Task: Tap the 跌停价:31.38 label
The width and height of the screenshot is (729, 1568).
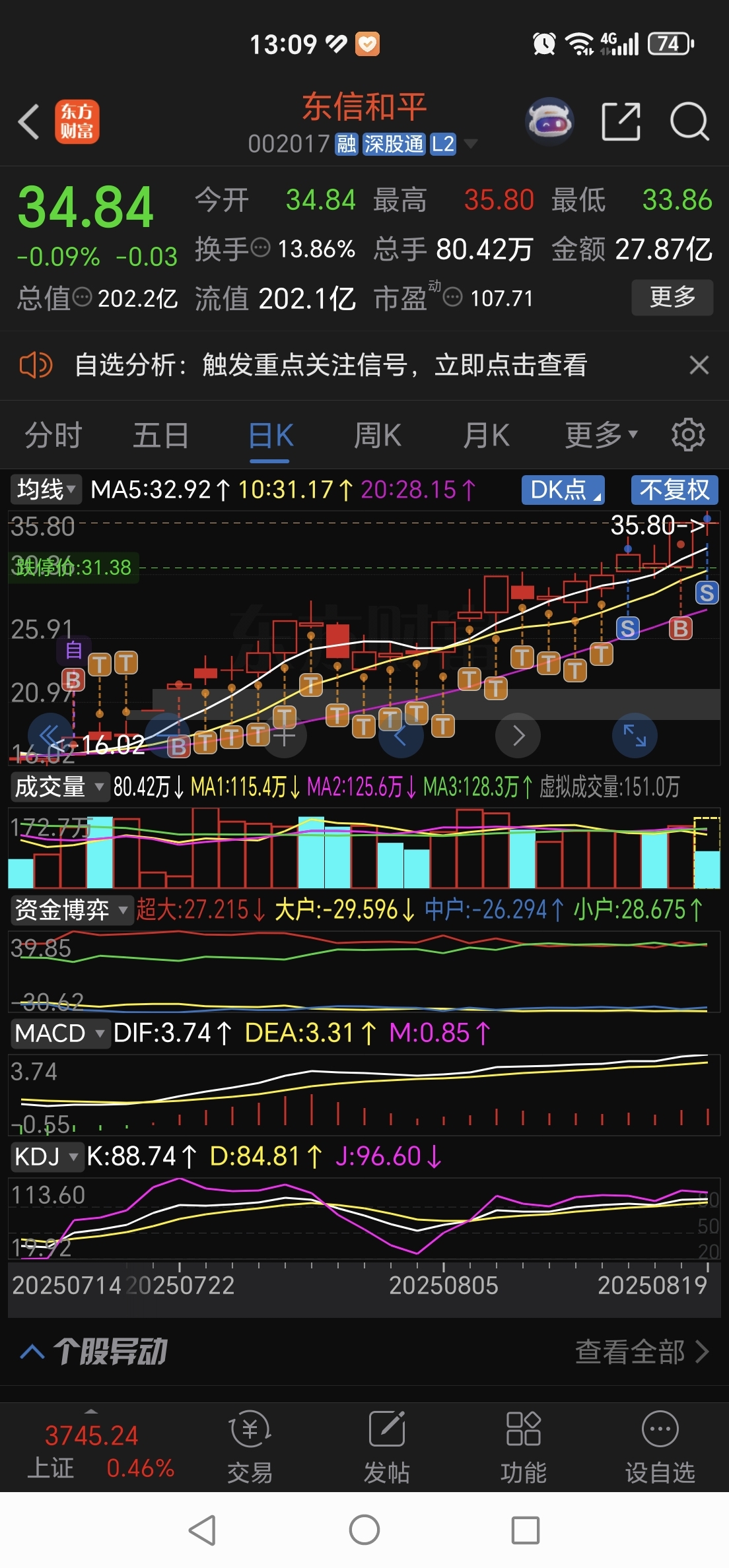Action: [73, 567]
